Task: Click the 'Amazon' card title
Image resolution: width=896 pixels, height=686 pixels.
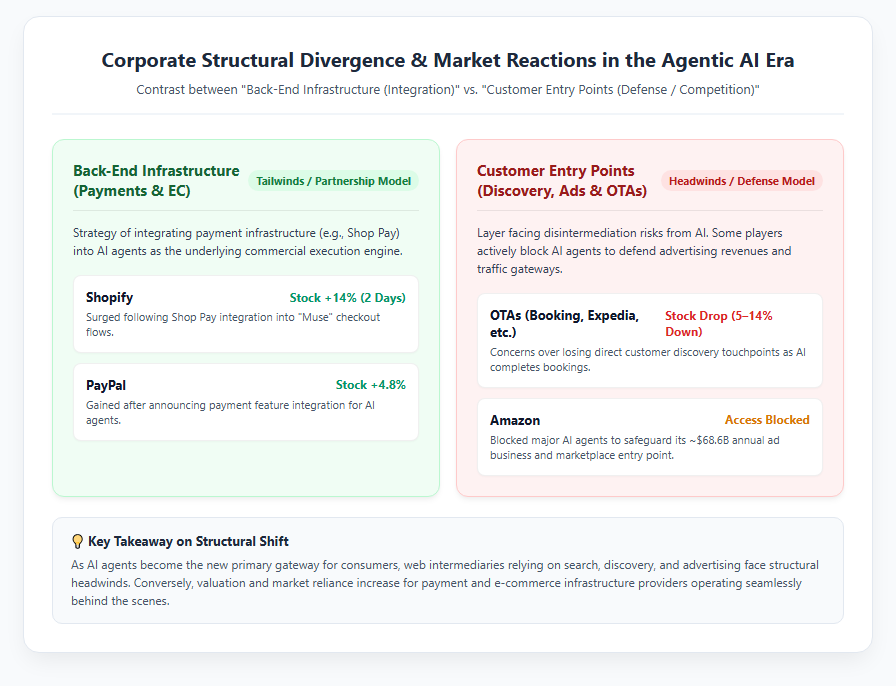Action: [515, 421]
